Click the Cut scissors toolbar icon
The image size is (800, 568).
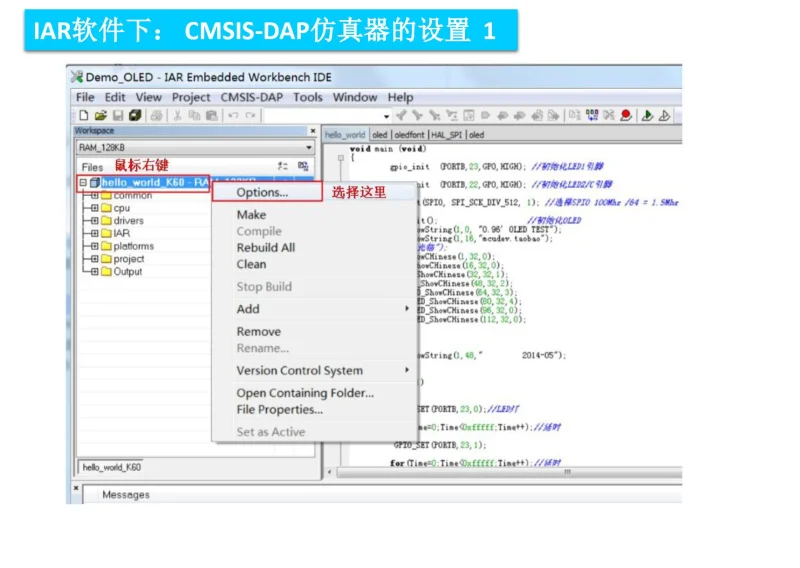(x=177, y=115)
